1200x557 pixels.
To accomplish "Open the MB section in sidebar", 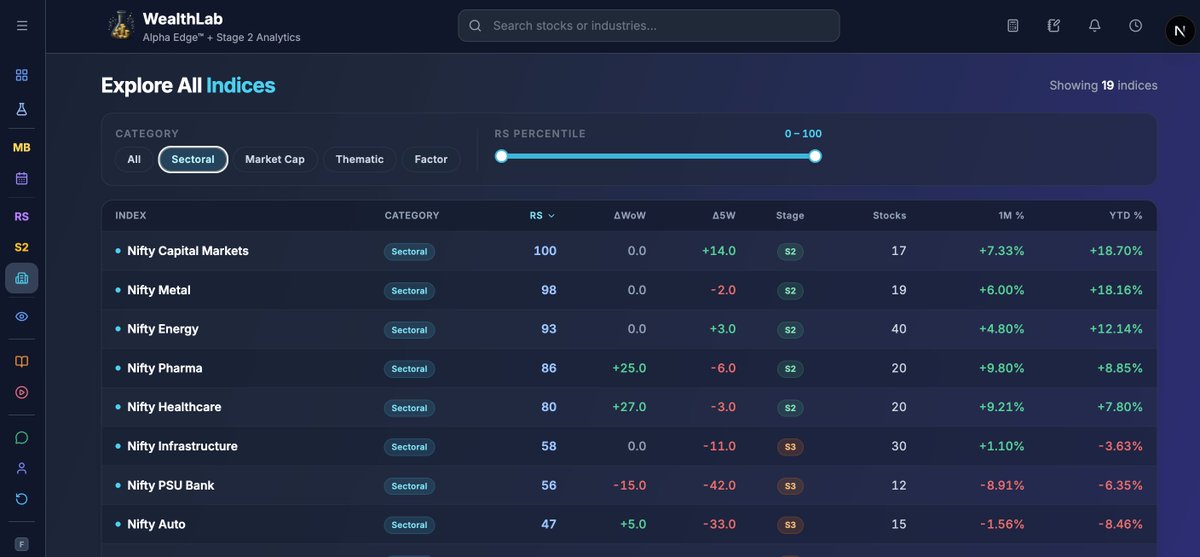I will pos(22,147).
